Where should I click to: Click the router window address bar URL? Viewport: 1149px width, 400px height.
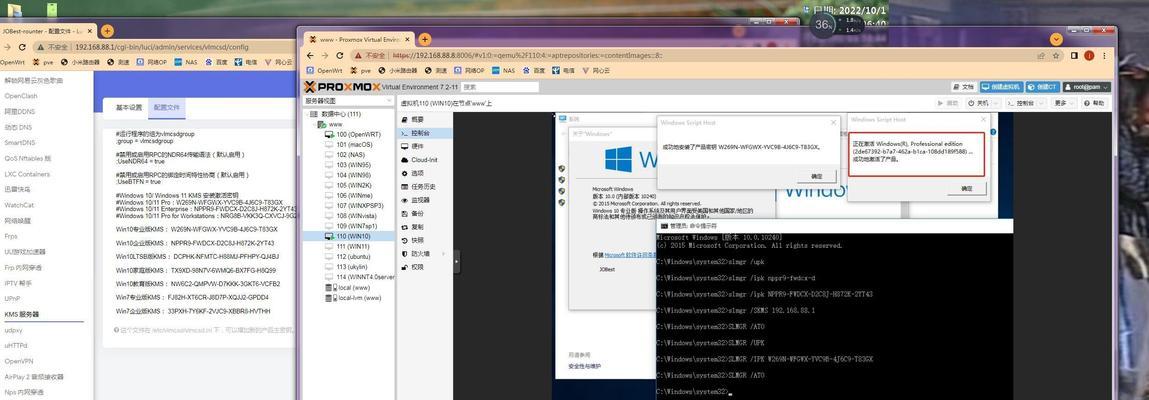[x=161, y=47]
